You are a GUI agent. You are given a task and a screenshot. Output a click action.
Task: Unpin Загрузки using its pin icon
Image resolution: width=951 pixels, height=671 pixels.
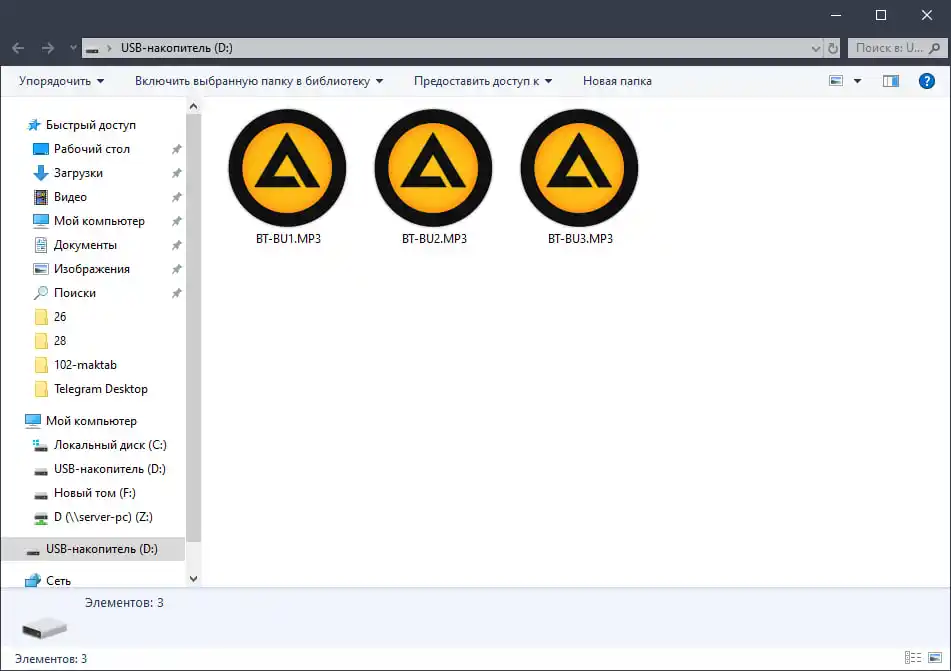[x=176, y=174]
